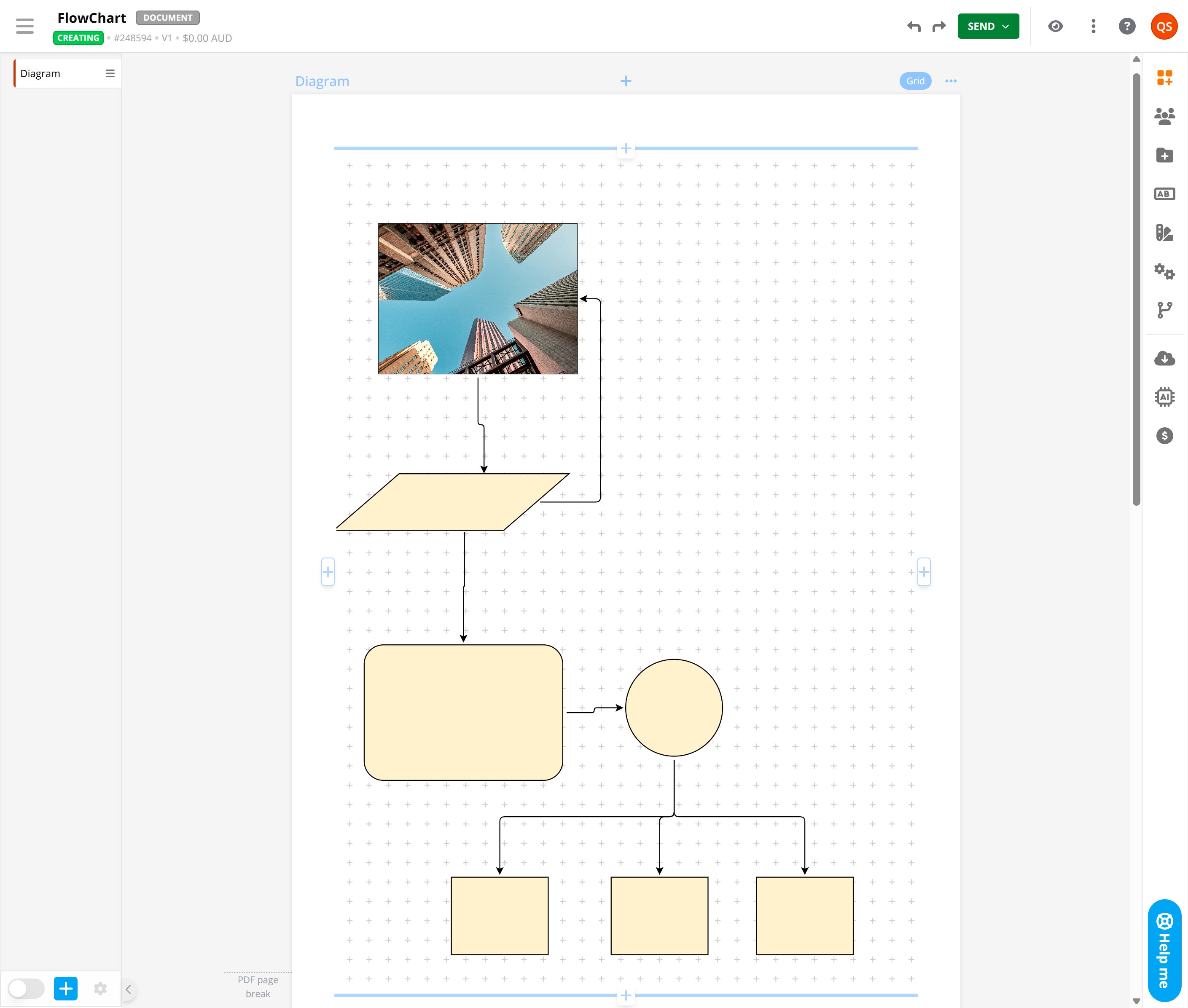
Task: Click the add folder icon in sidebar
Action: point(1164,155)
